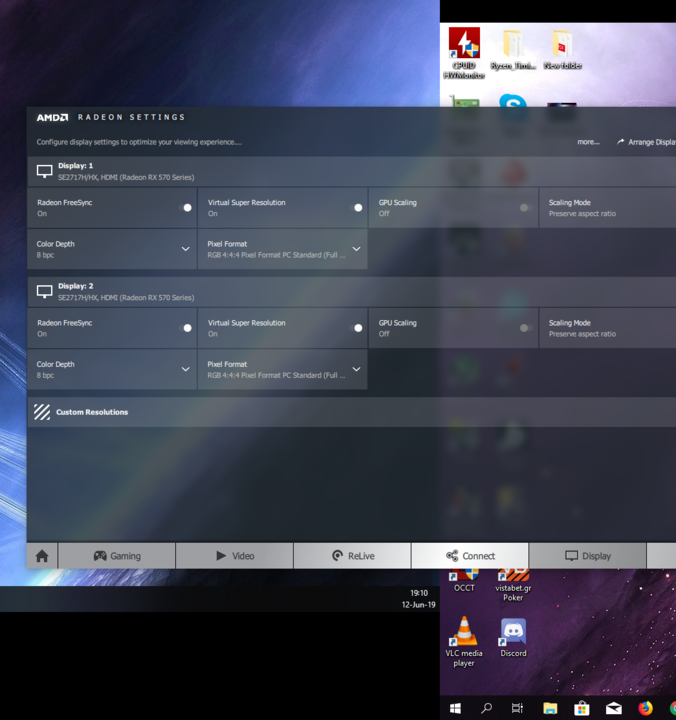Screen dimensions: 676x720
Task: Click the Home icon in Radeon Settings
Action: (x=42, y=556)
